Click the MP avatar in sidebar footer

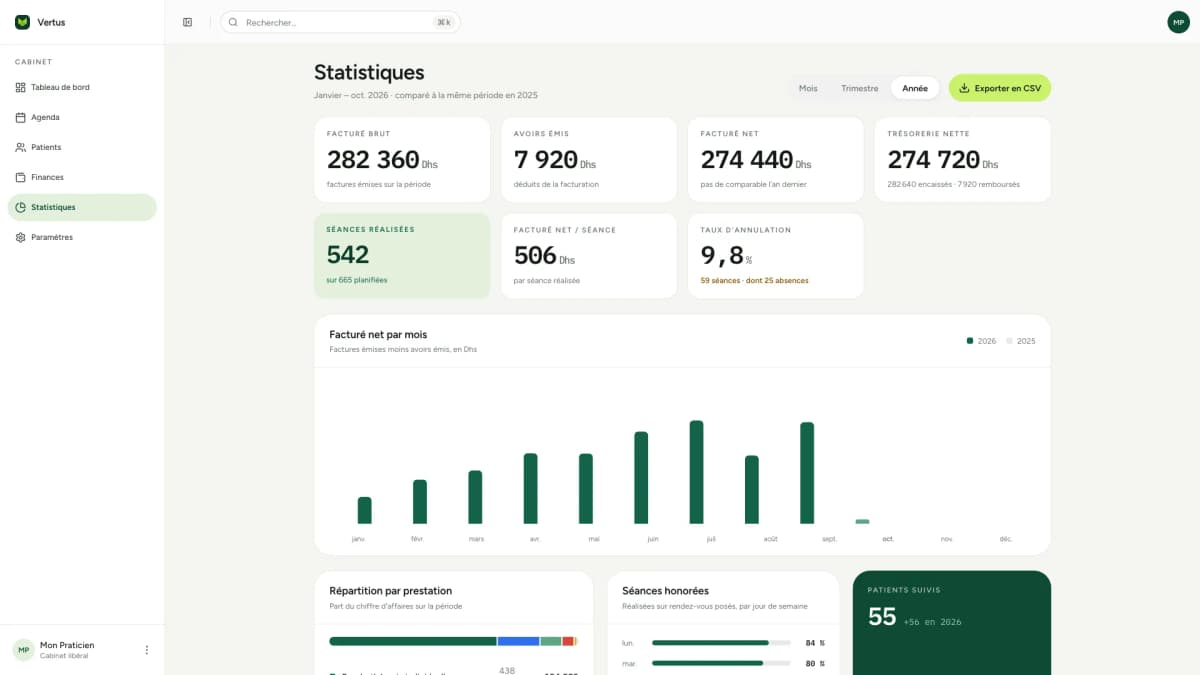(x=23, y=650)
